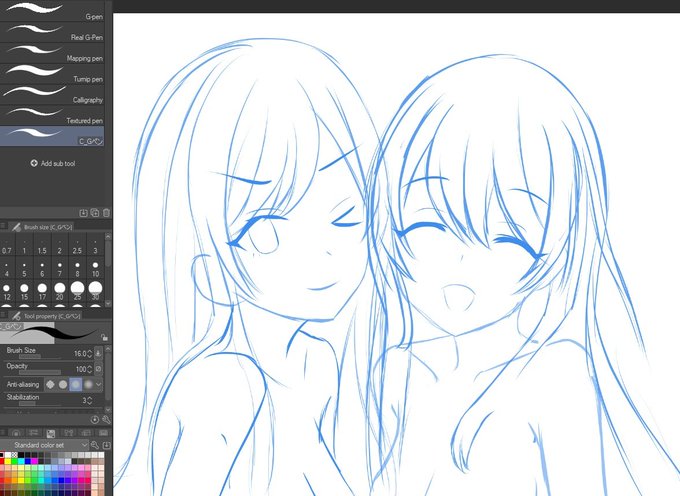Select brush size preset 30
The image size is (680, 496).
[x=95, y=292]
